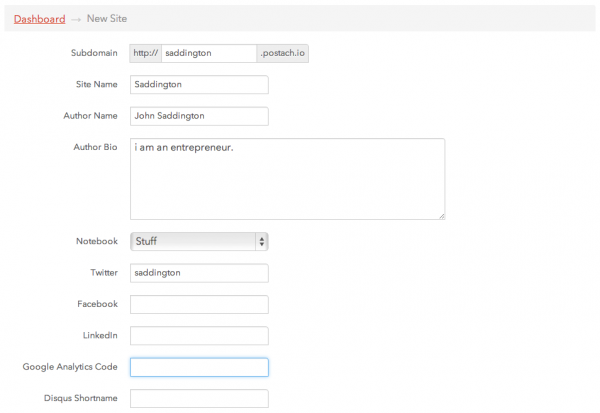Click the Subdomain label

[94, 53]
